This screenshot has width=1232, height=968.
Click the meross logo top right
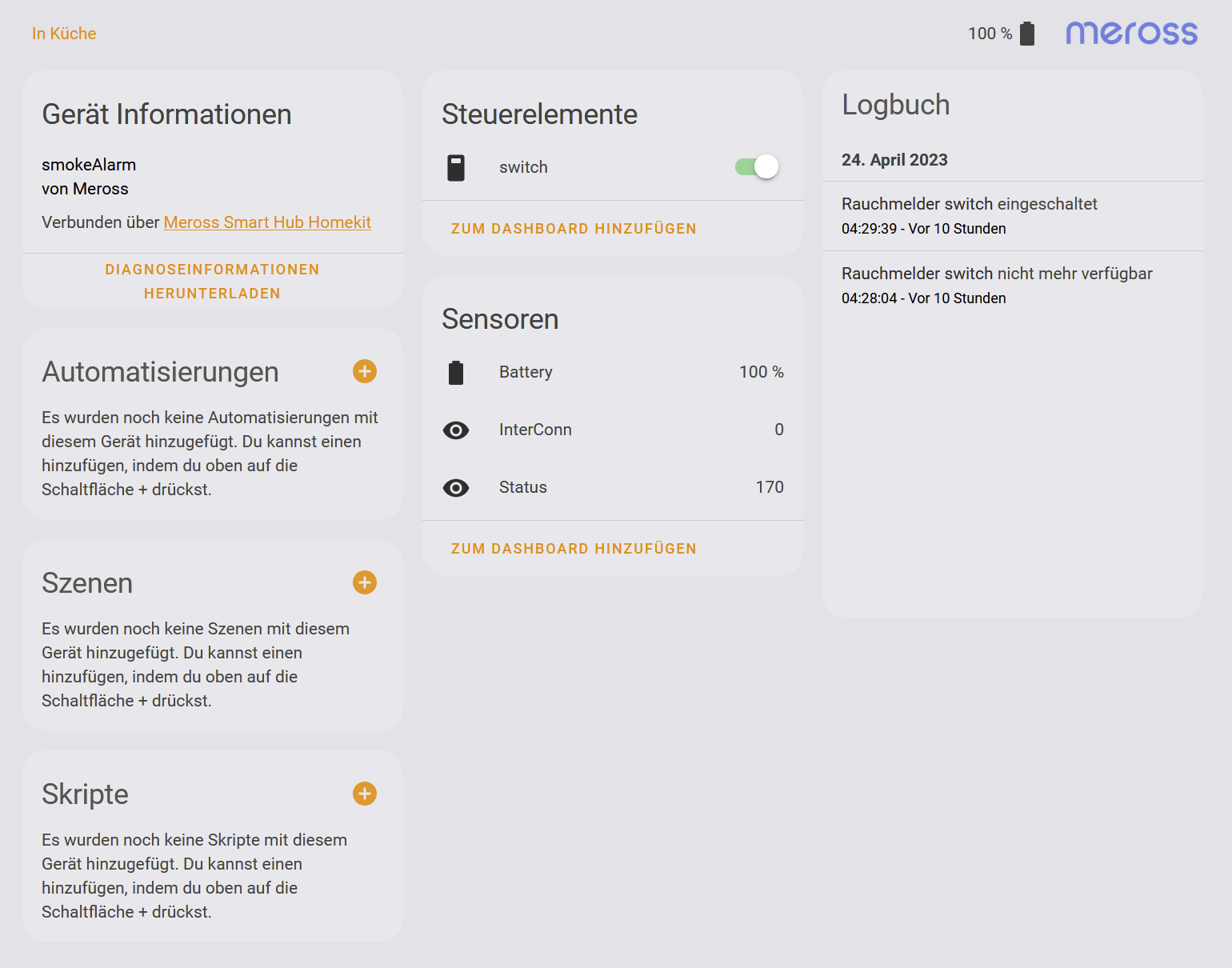(1131, 33)
